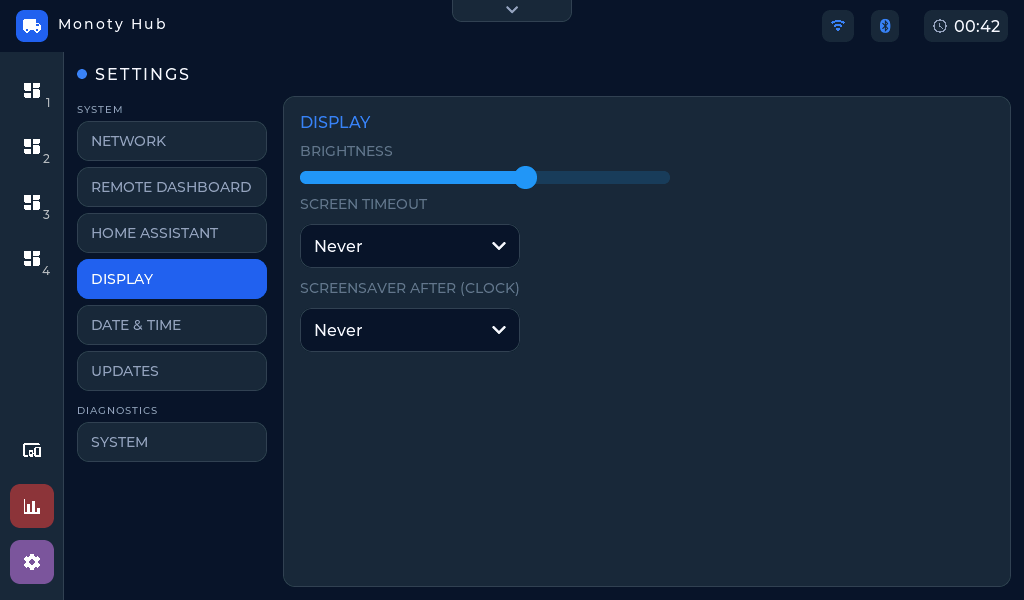Screen dimensions: 1024x600
Task: Open the Network settings section
Action: 172,141
